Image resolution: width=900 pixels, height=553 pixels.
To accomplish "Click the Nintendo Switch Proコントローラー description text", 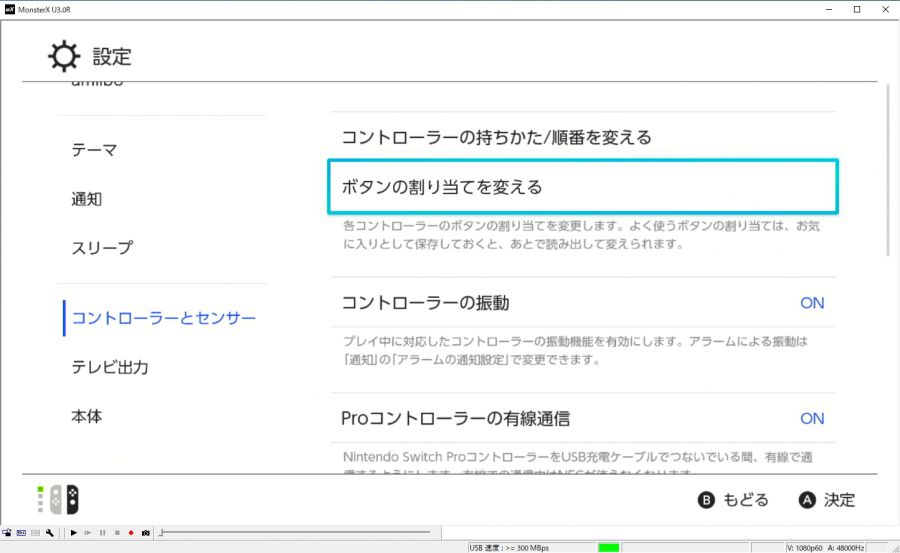I will (x=577, y=464).
